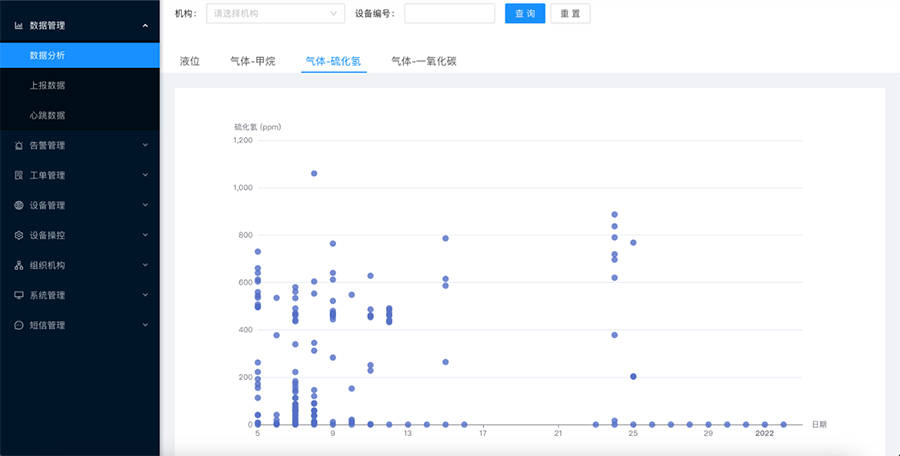Expand the 系统管理 submenu arrow
The height and width of the screenshot is (456, 900).
coord(145,296)
